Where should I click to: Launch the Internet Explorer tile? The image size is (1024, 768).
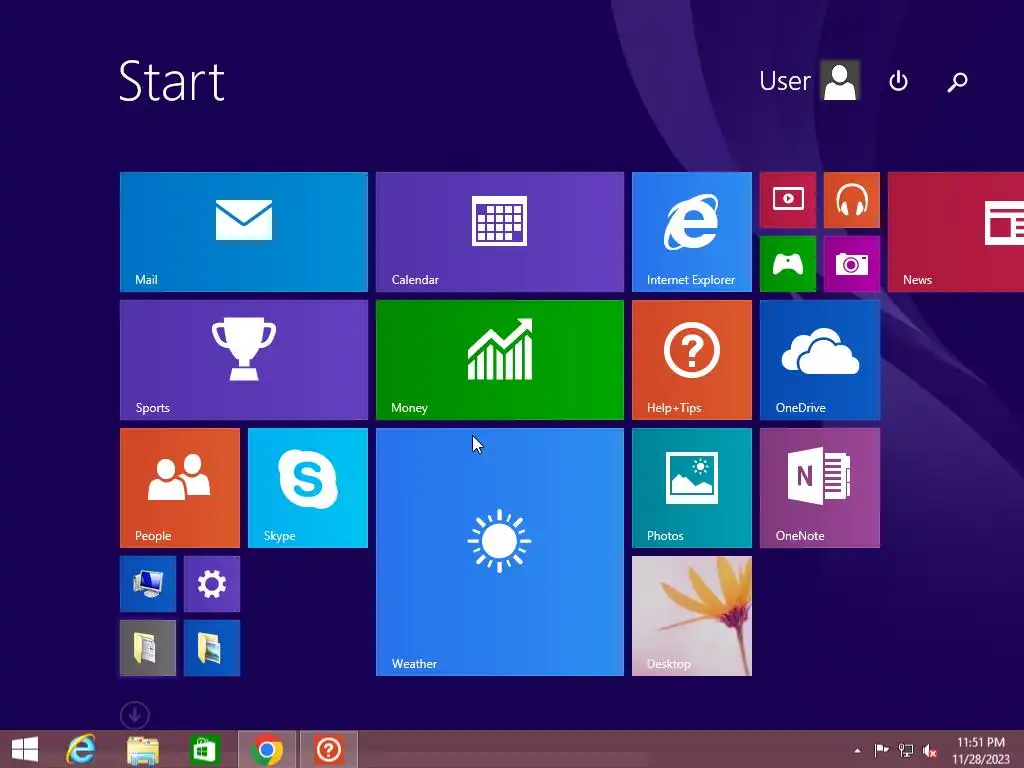tap(692, 232)
